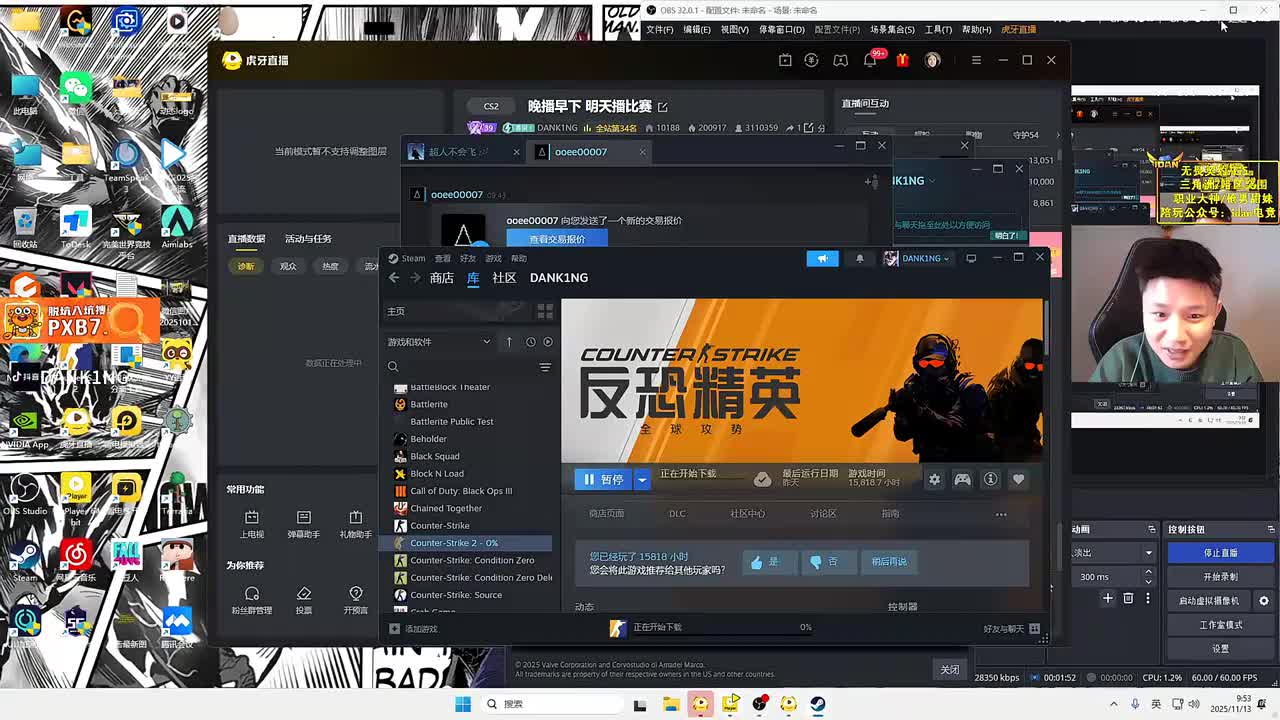The width and height of the screenshot is (1280, 720).
Task: Select 观众 pill in Huya stream data
Action: click(288, 266)
